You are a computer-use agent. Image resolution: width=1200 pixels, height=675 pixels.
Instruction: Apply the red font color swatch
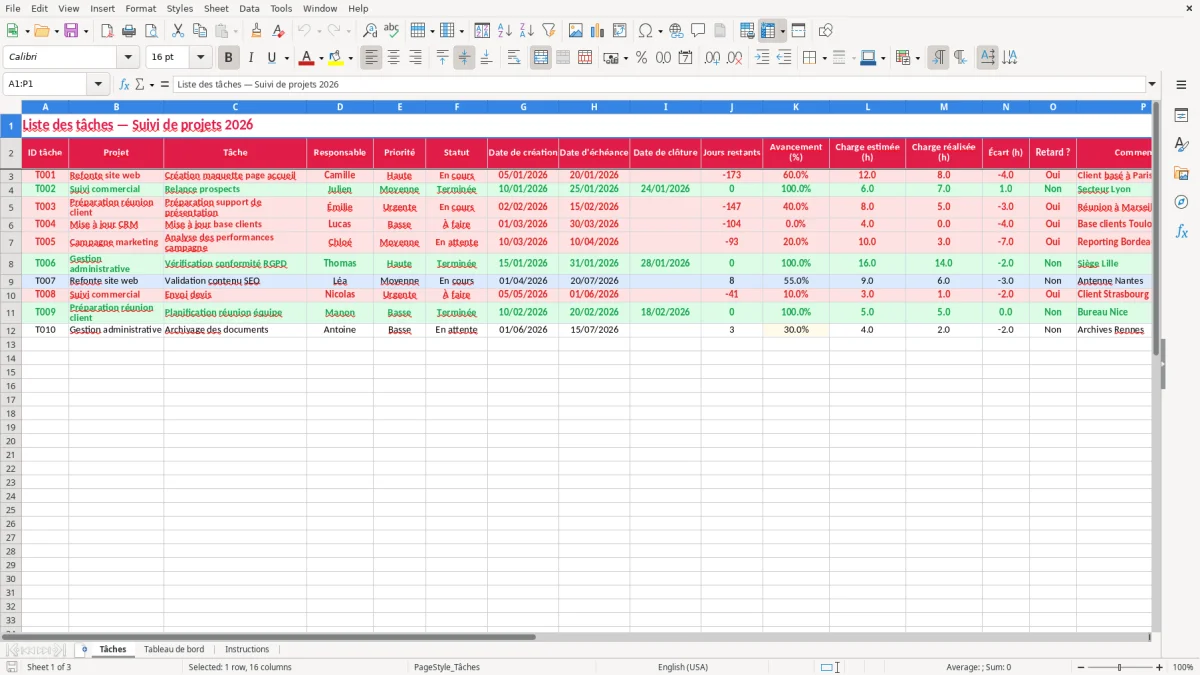[x=307, y=58]
